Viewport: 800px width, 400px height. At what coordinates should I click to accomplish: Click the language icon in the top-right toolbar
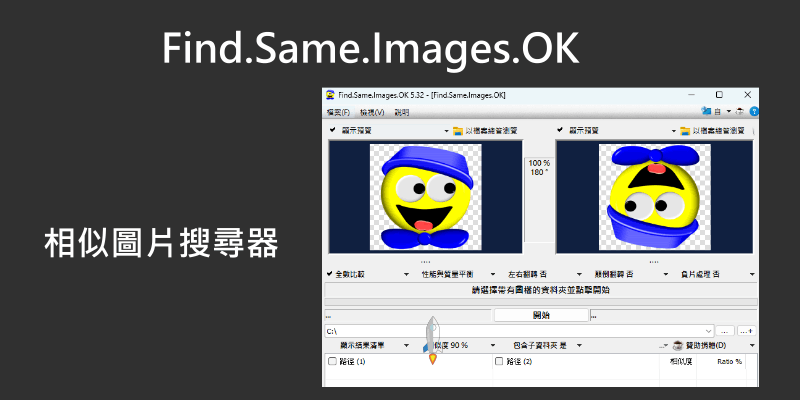pos(707,112)
